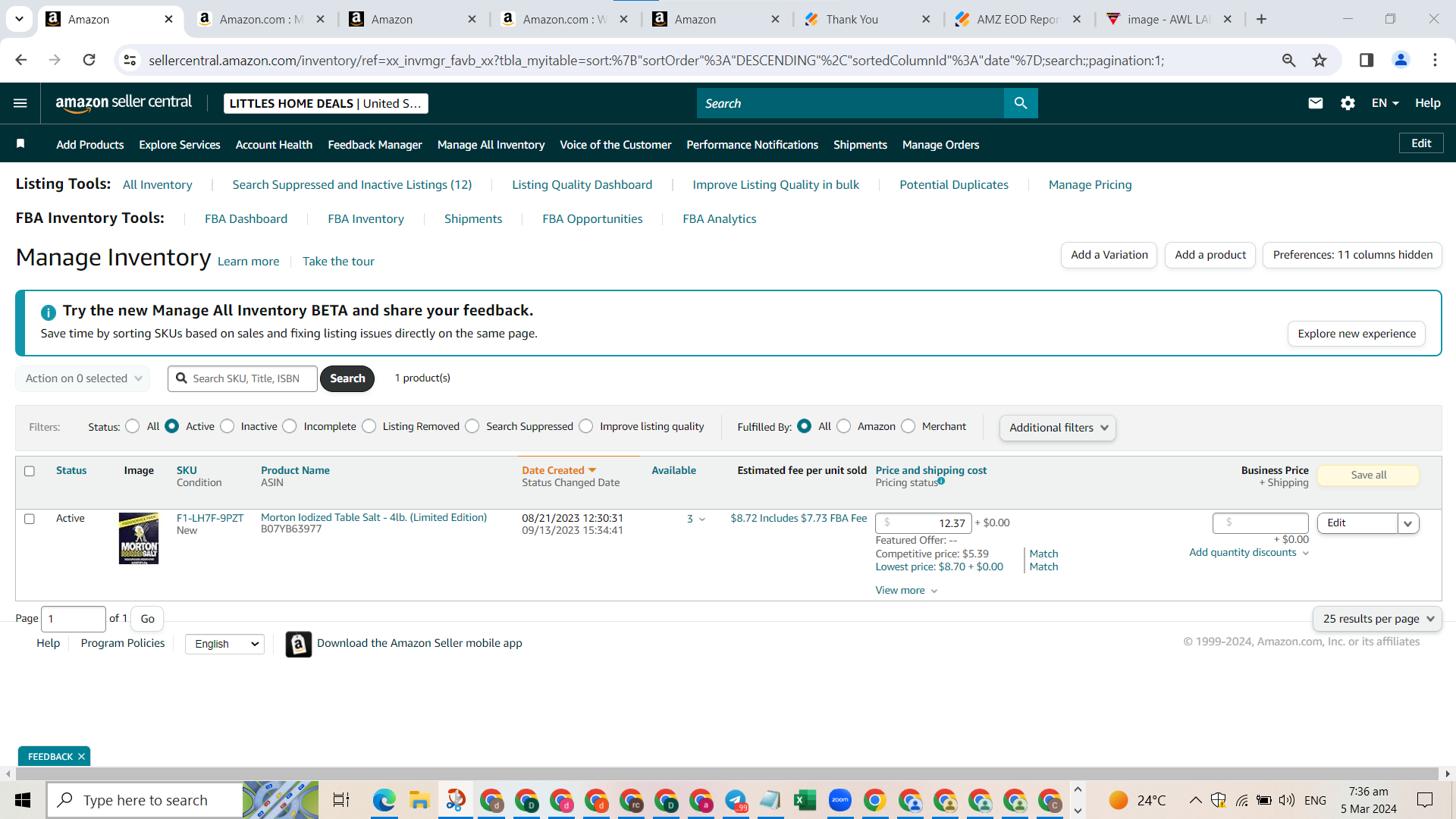Select Fulfilled By Merchant radio button

[x=908, y=426]
